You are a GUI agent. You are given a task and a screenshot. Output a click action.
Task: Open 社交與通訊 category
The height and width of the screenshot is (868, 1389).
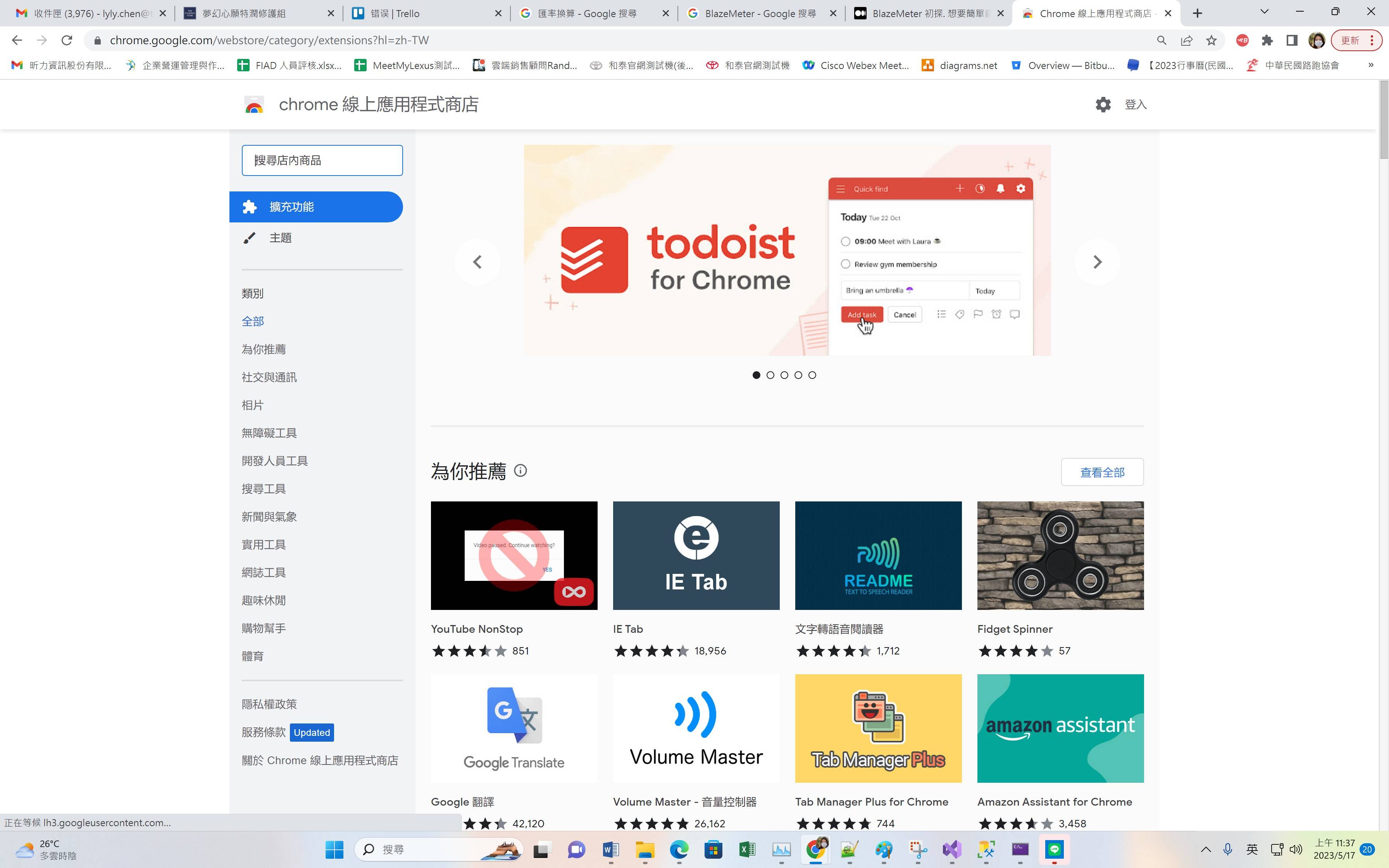click(269, 377)
